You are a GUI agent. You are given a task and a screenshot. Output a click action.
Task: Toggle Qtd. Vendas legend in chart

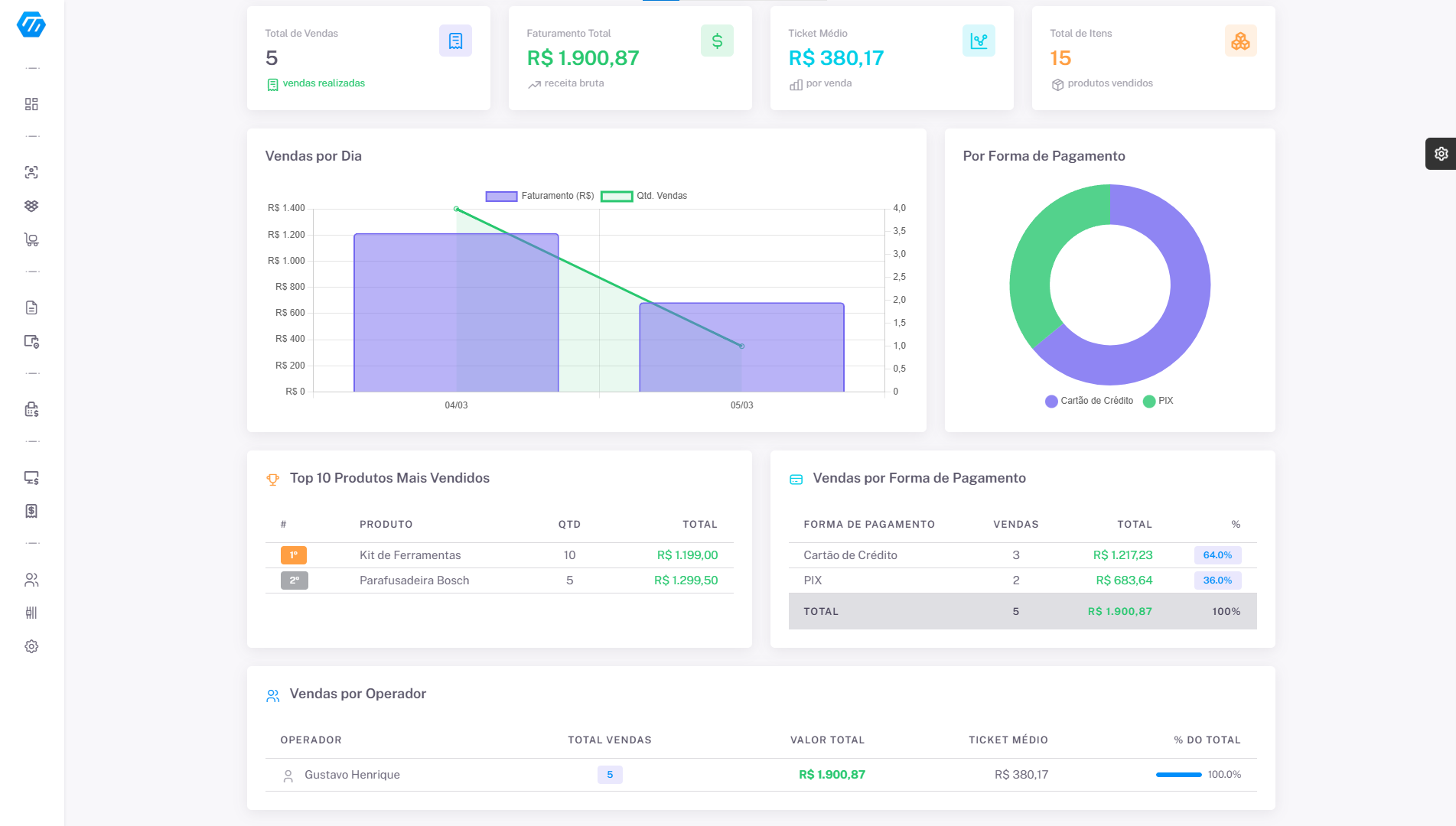pos(644,196)
